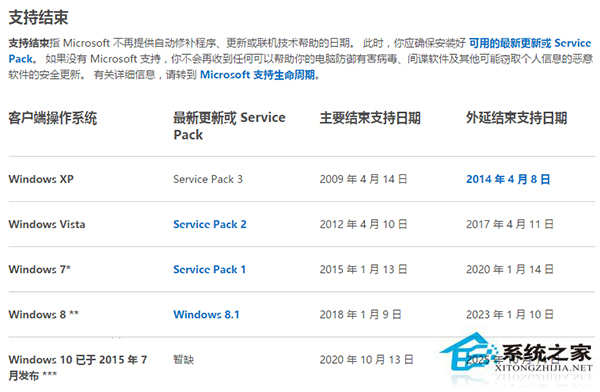This screenshot has height=392, width=600.
Task: Click the 2009 年 4 月 14 日 date
Action: pyautogui.click(x=364, y=179)
